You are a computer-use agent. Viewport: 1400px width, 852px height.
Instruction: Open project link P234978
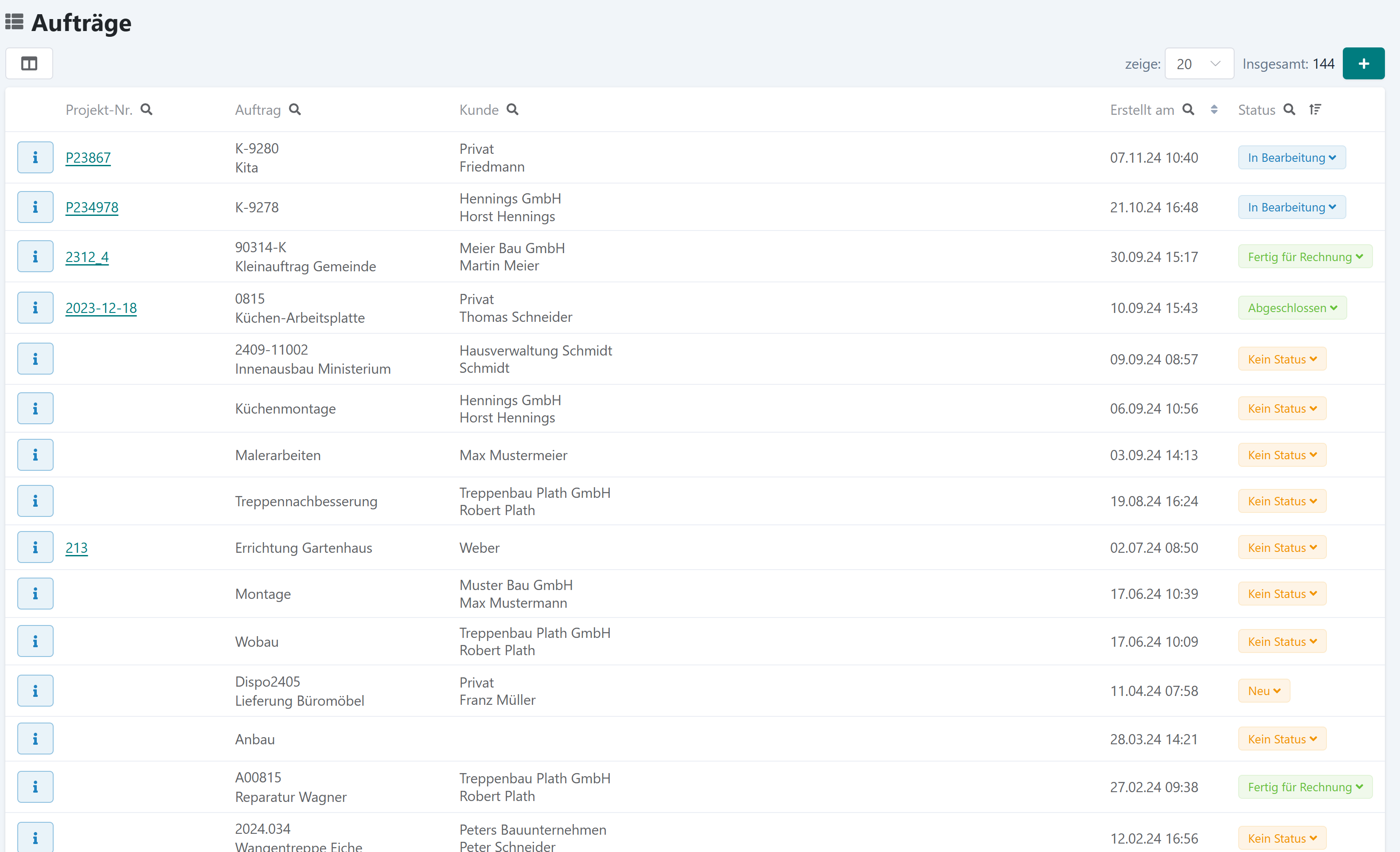[92, 207]
